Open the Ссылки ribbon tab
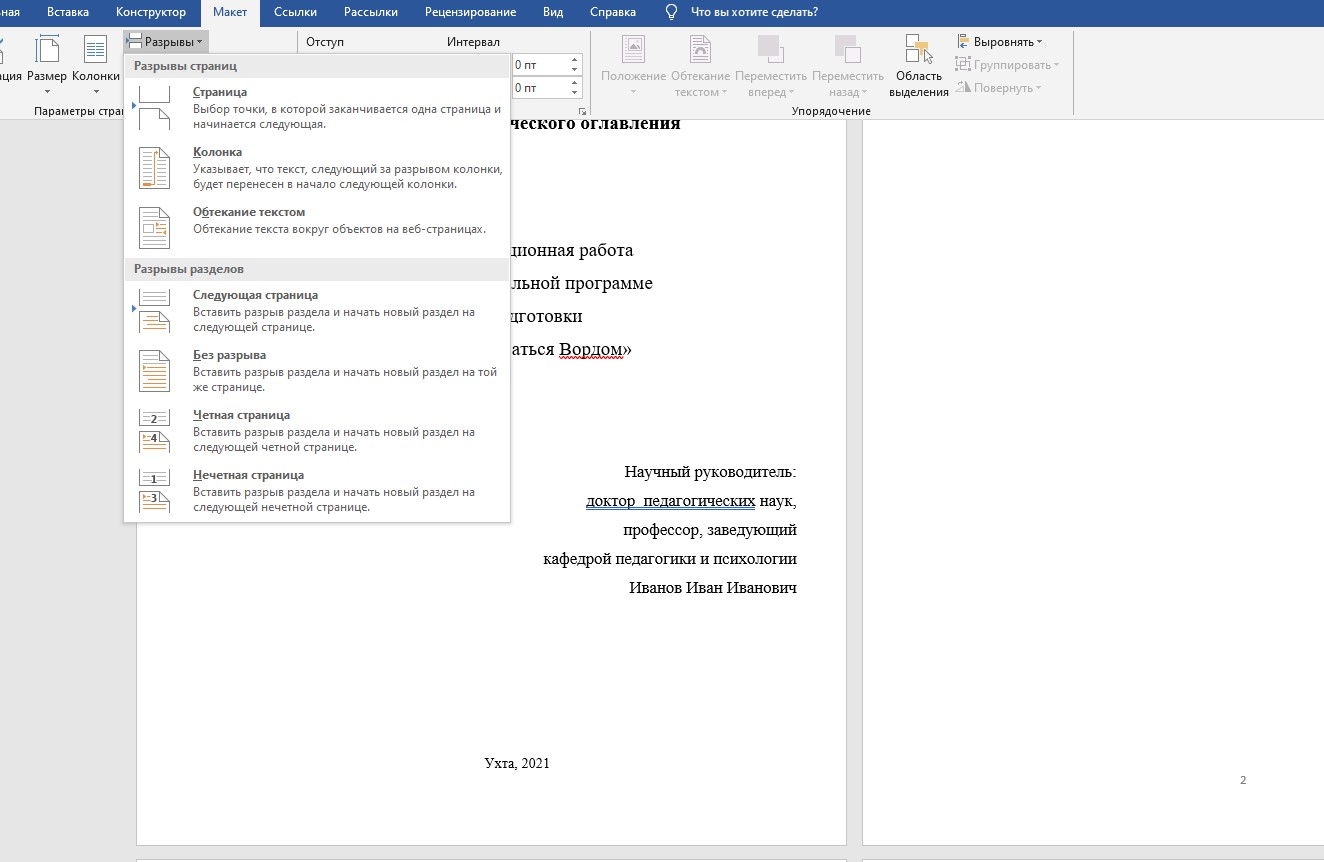Screen dimensions: 1324x862 point(296,12)
